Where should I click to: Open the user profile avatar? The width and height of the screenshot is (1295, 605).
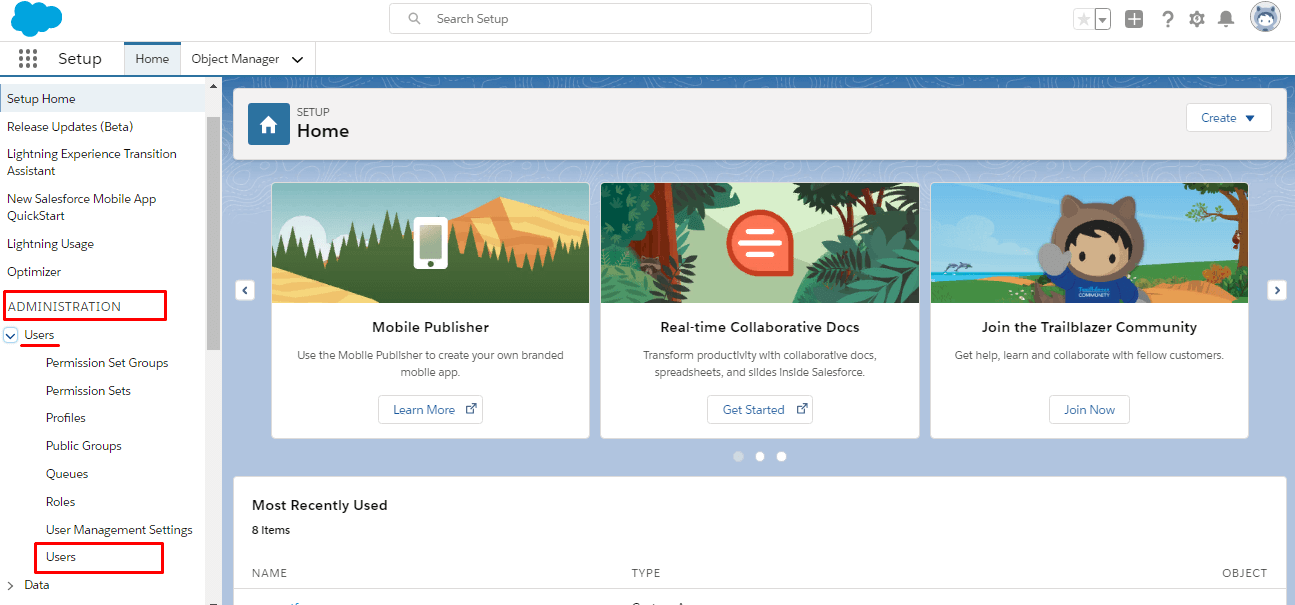tap(1265, 18)
